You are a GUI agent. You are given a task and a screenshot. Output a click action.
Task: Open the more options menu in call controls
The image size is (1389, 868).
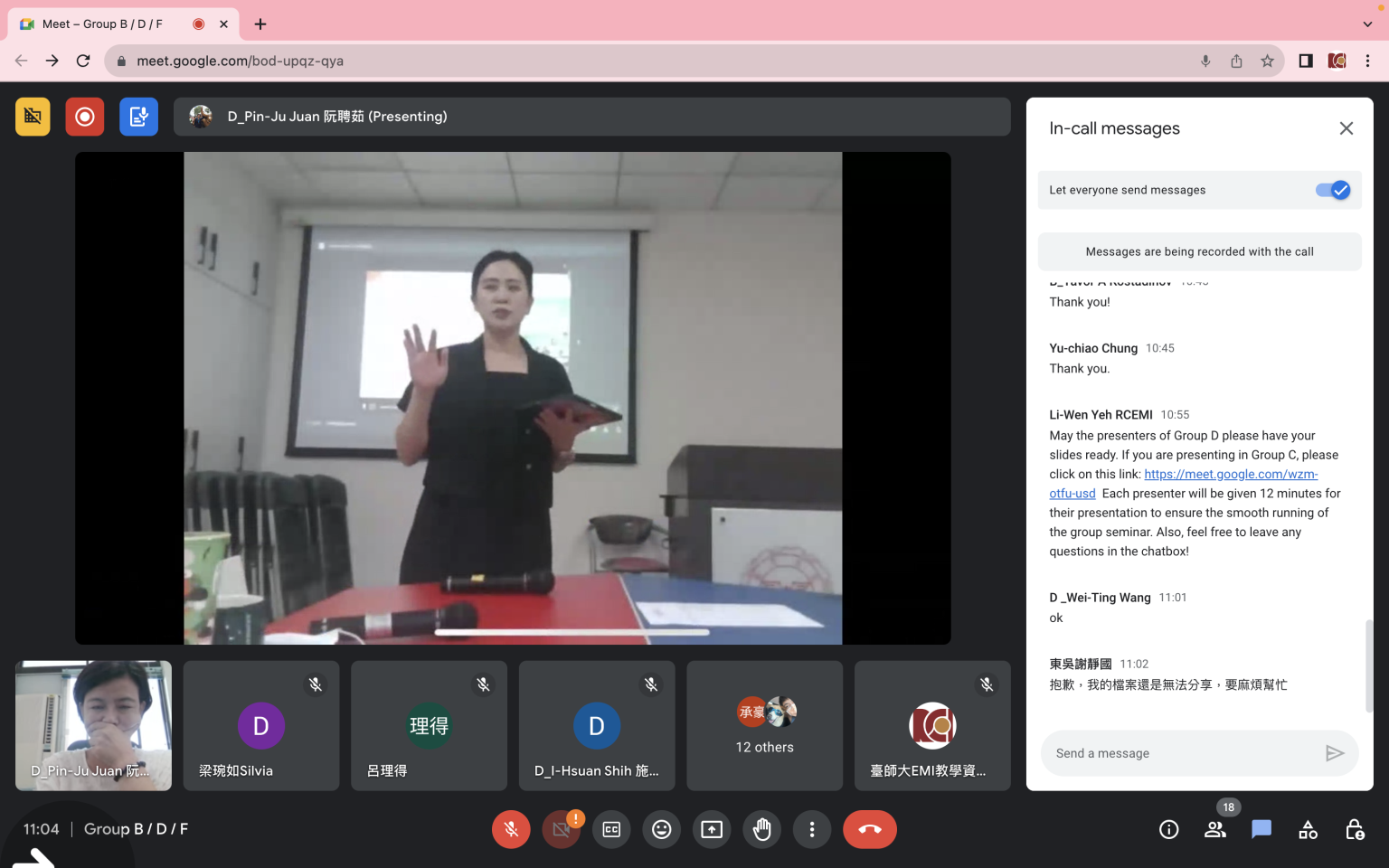(x=812, y=829)
